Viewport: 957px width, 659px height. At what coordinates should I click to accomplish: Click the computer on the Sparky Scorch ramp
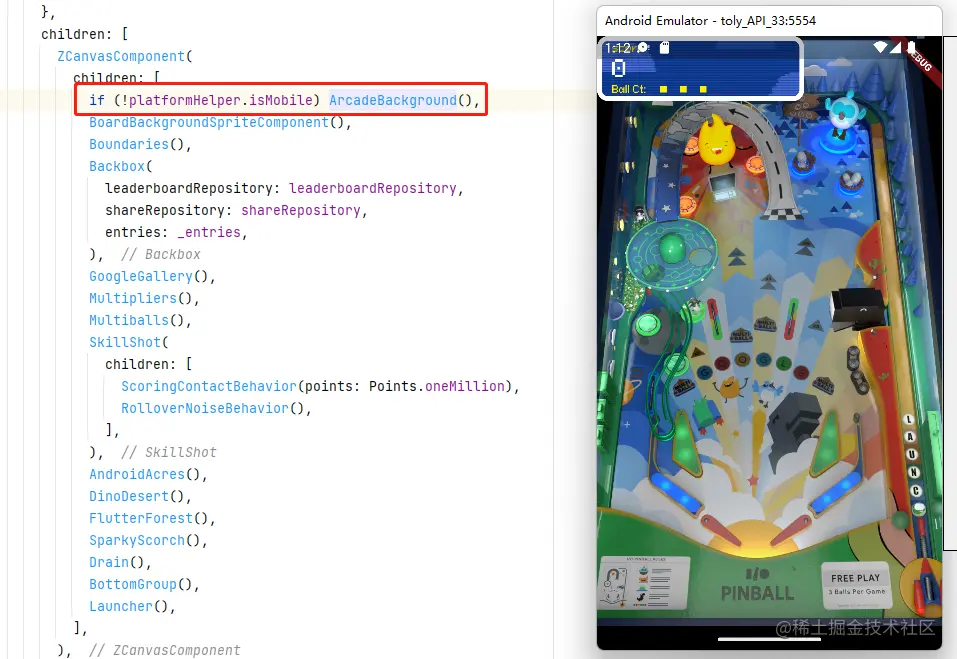click(x=723, y=187)
